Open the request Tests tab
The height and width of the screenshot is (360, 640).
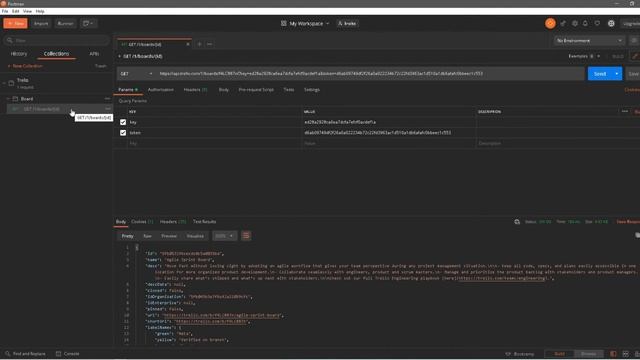click(289, 90)
